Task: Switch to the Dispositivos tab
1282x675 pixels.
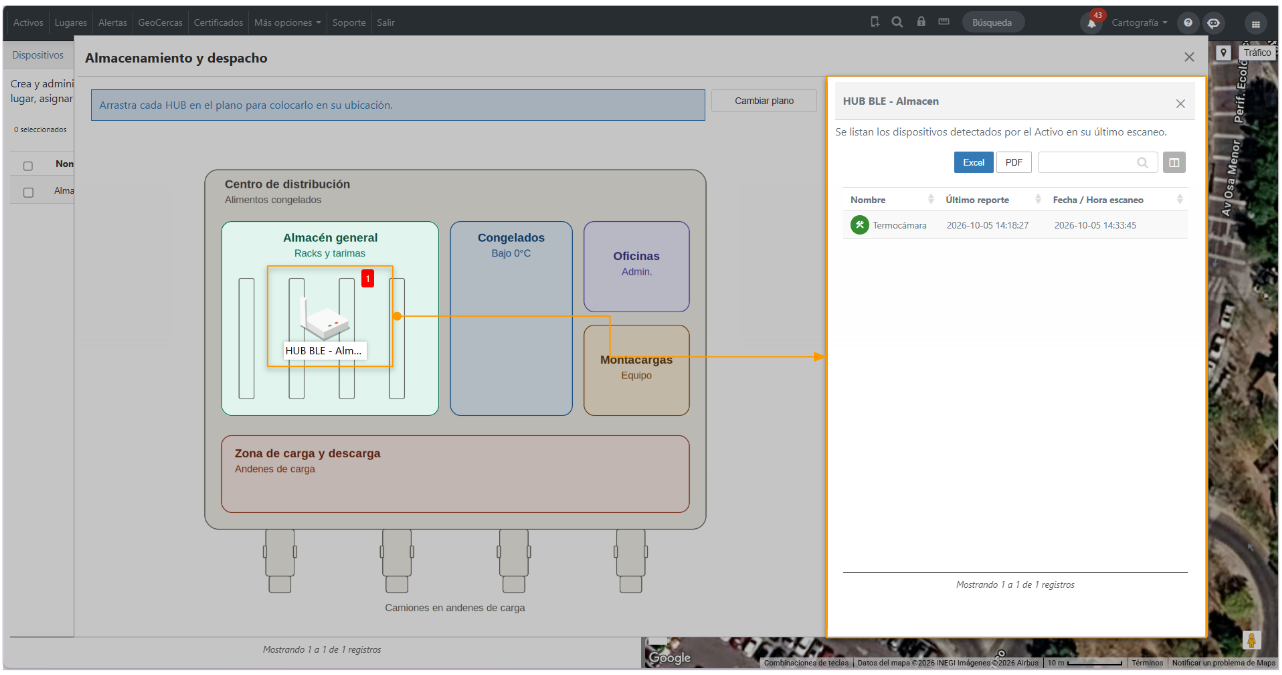Action: point(38,56)
